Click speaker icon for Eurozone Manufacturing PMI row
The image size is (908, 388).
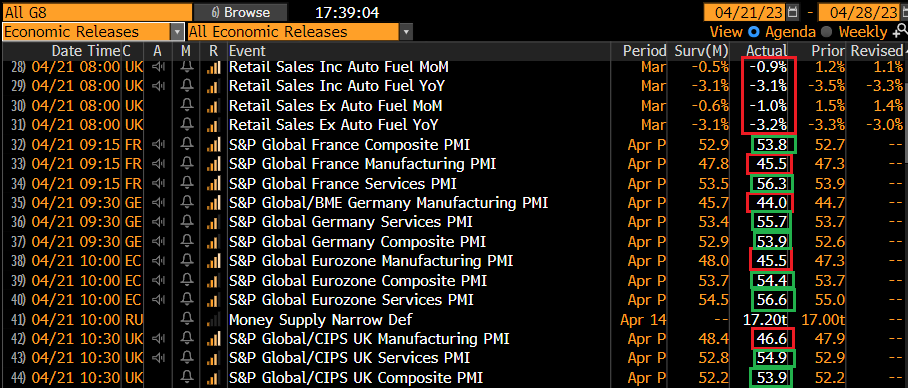(x=158, y=261)
